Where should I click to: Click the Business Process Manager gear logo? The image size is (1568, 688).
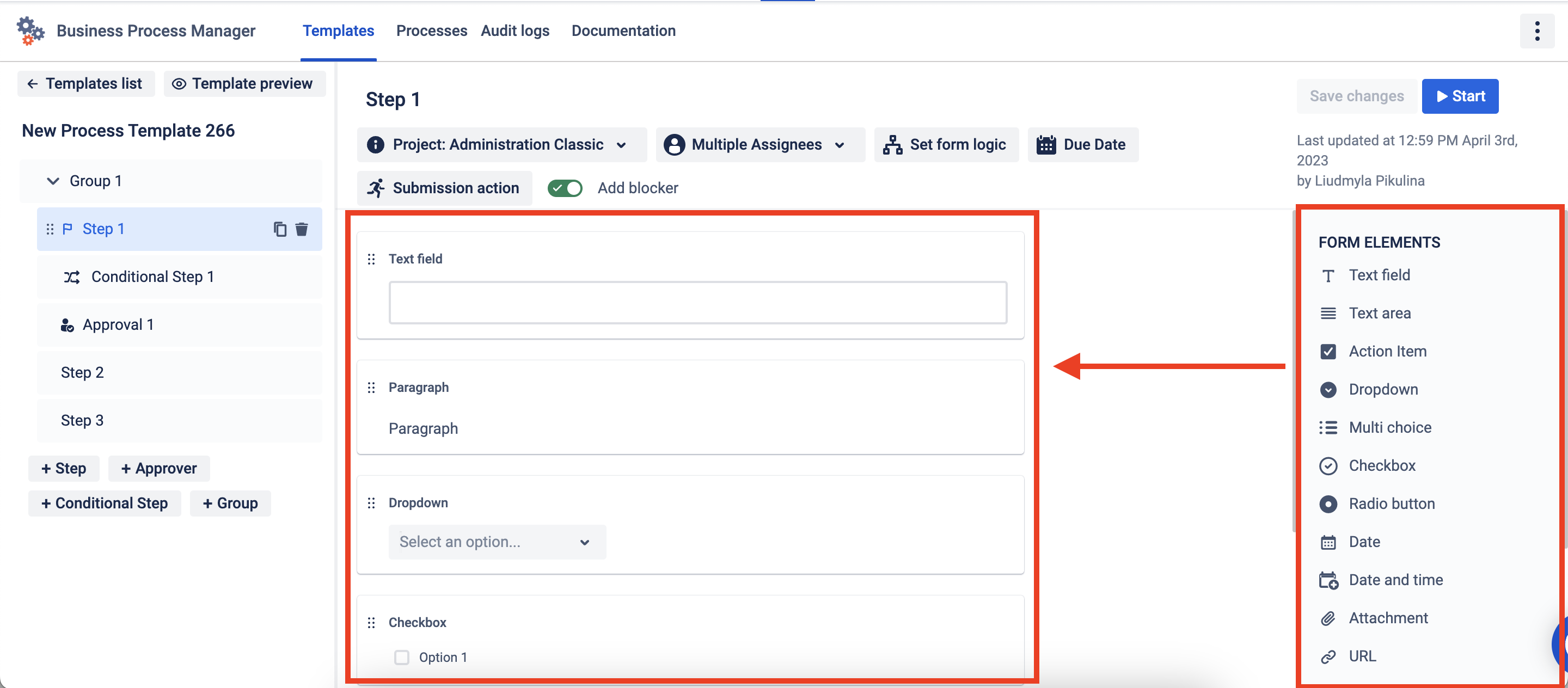coord(30,31)
